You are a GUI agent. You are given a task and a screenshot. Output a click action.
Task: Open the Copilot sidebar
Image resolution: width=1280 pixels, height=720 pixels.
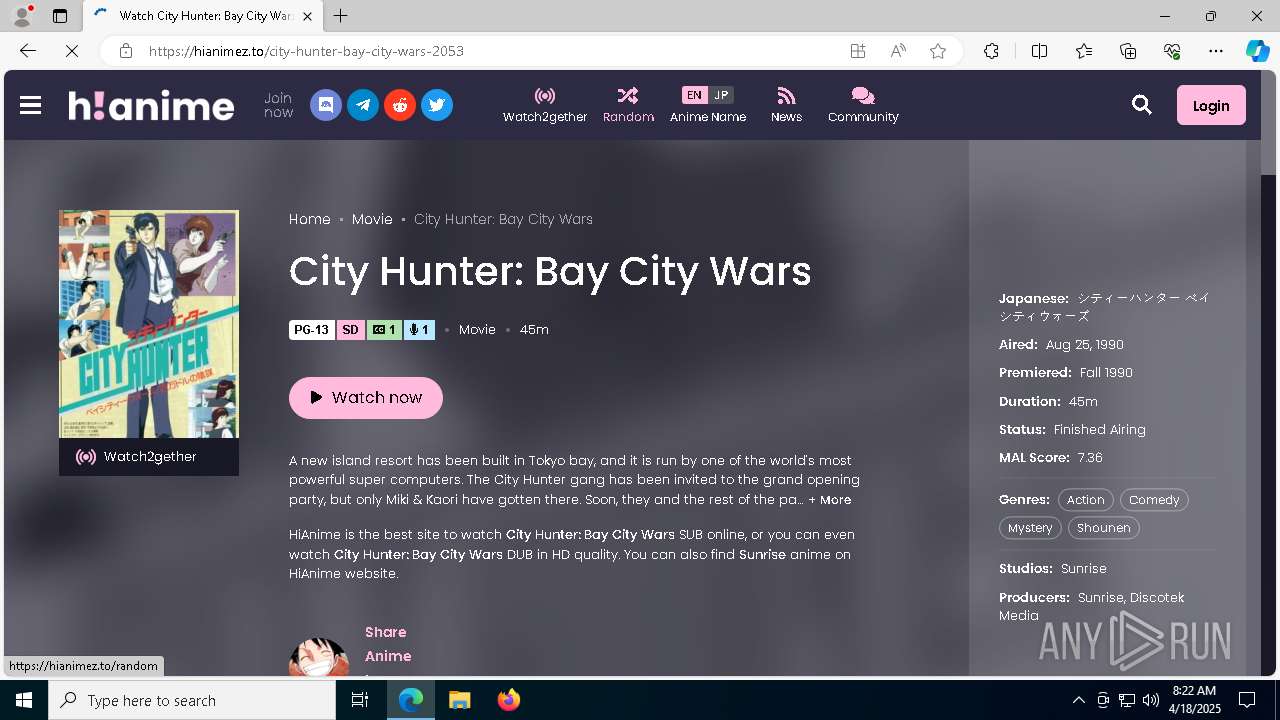pyautogui.click(x=1257, y=51)
